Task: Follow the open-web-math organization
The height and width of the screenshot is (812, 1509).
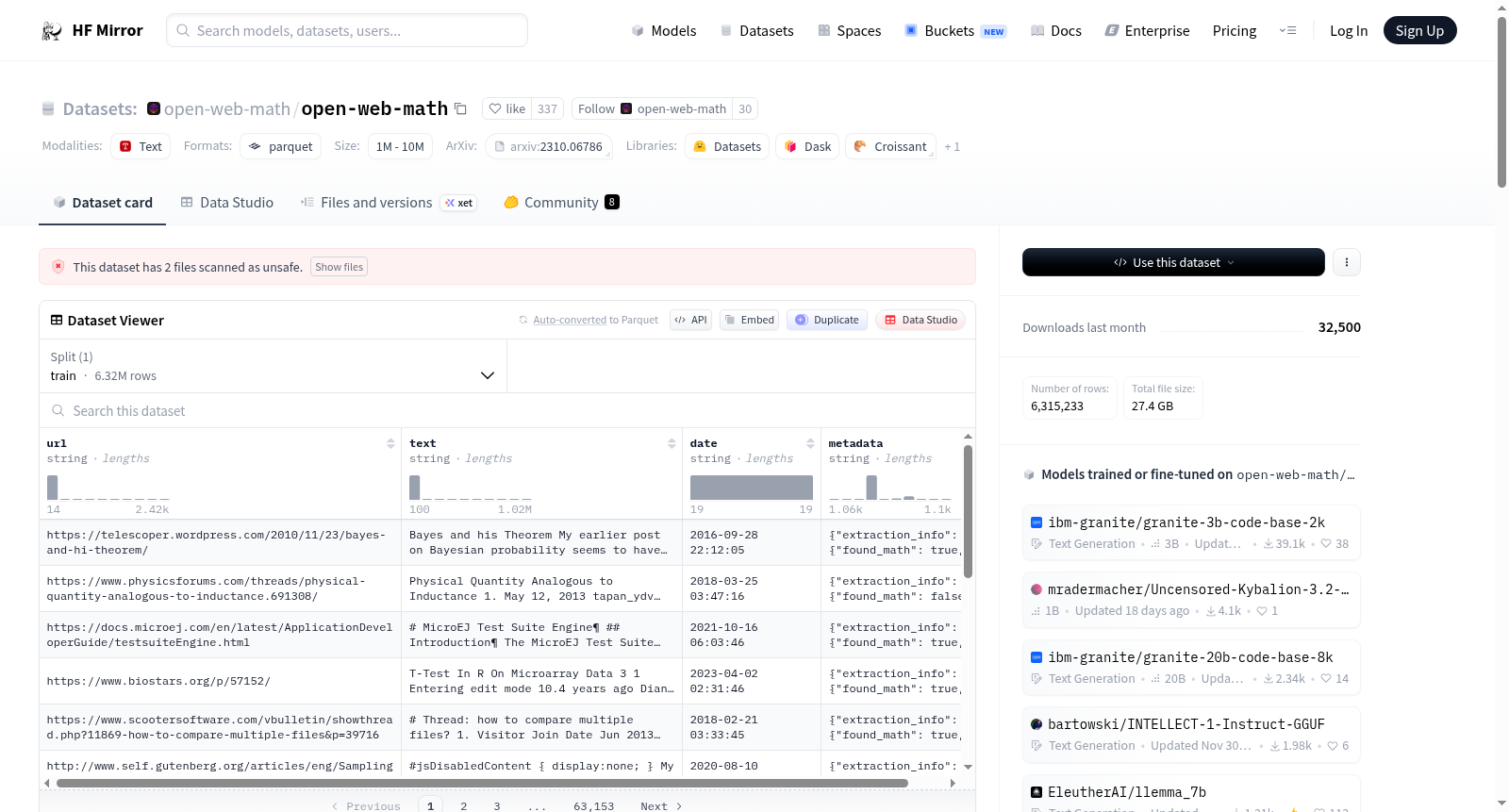Action: coord(652,108)
